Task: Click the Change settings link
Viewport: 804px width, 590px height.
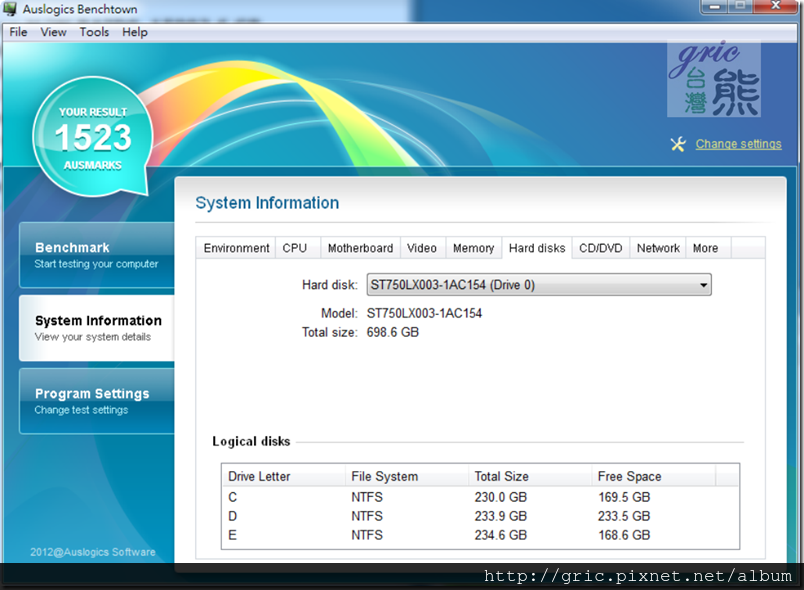Action: (x=738, y=144)
